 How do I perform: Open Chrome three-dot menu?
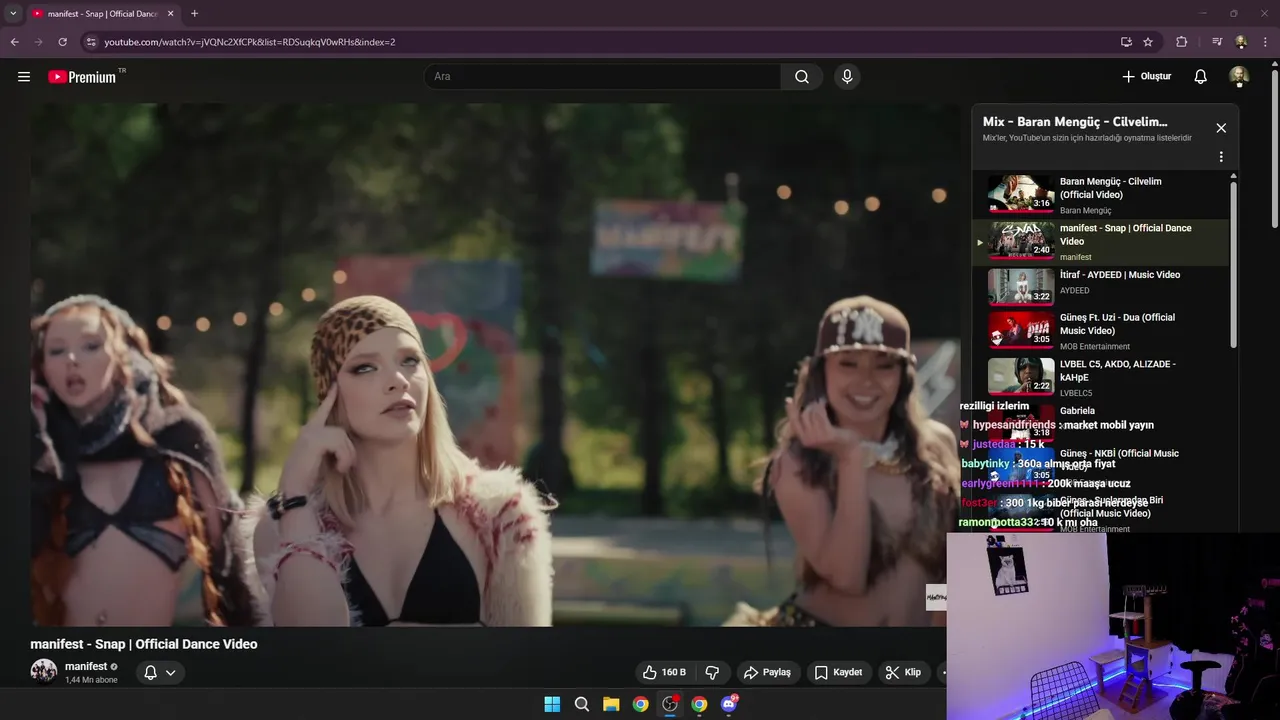tap(1266, 42)
